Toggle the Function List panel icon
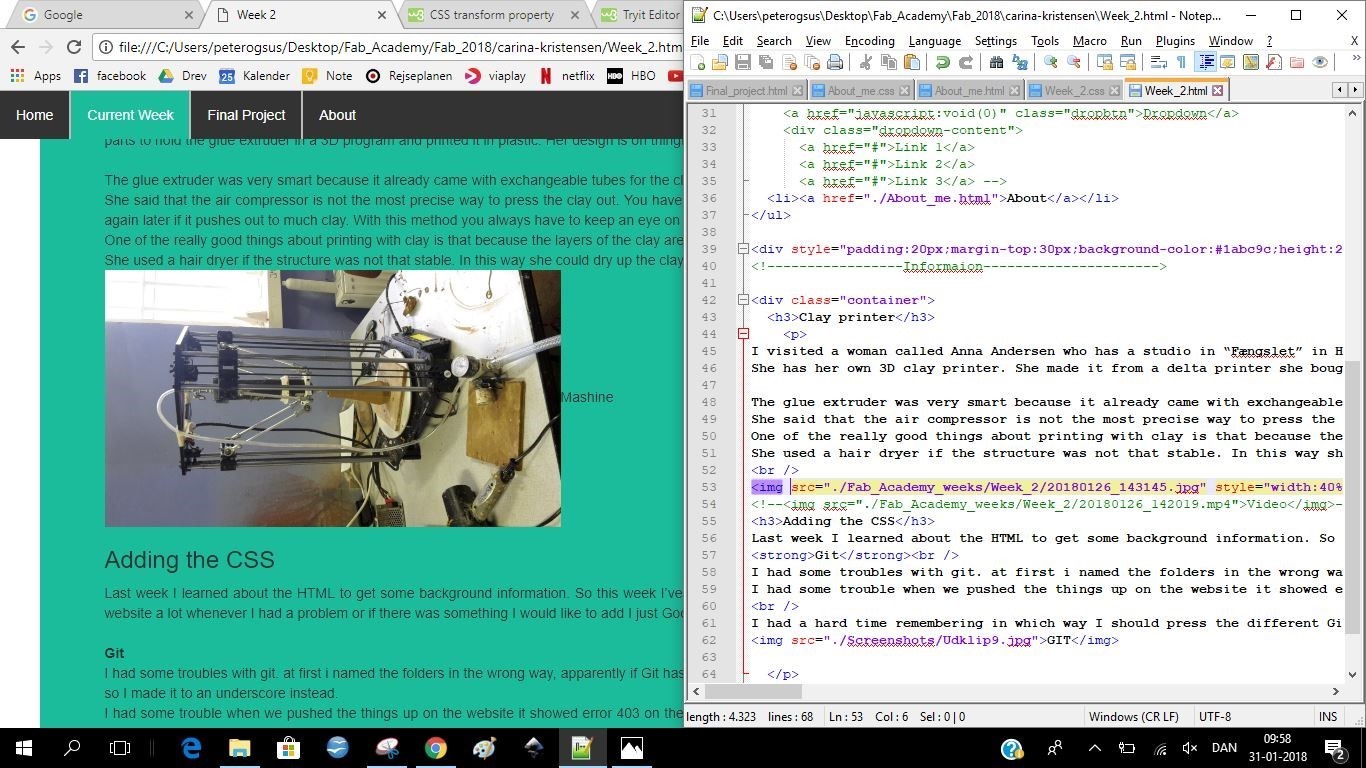The width and height of the screenshot is (1366, 768). [1274, 62]
